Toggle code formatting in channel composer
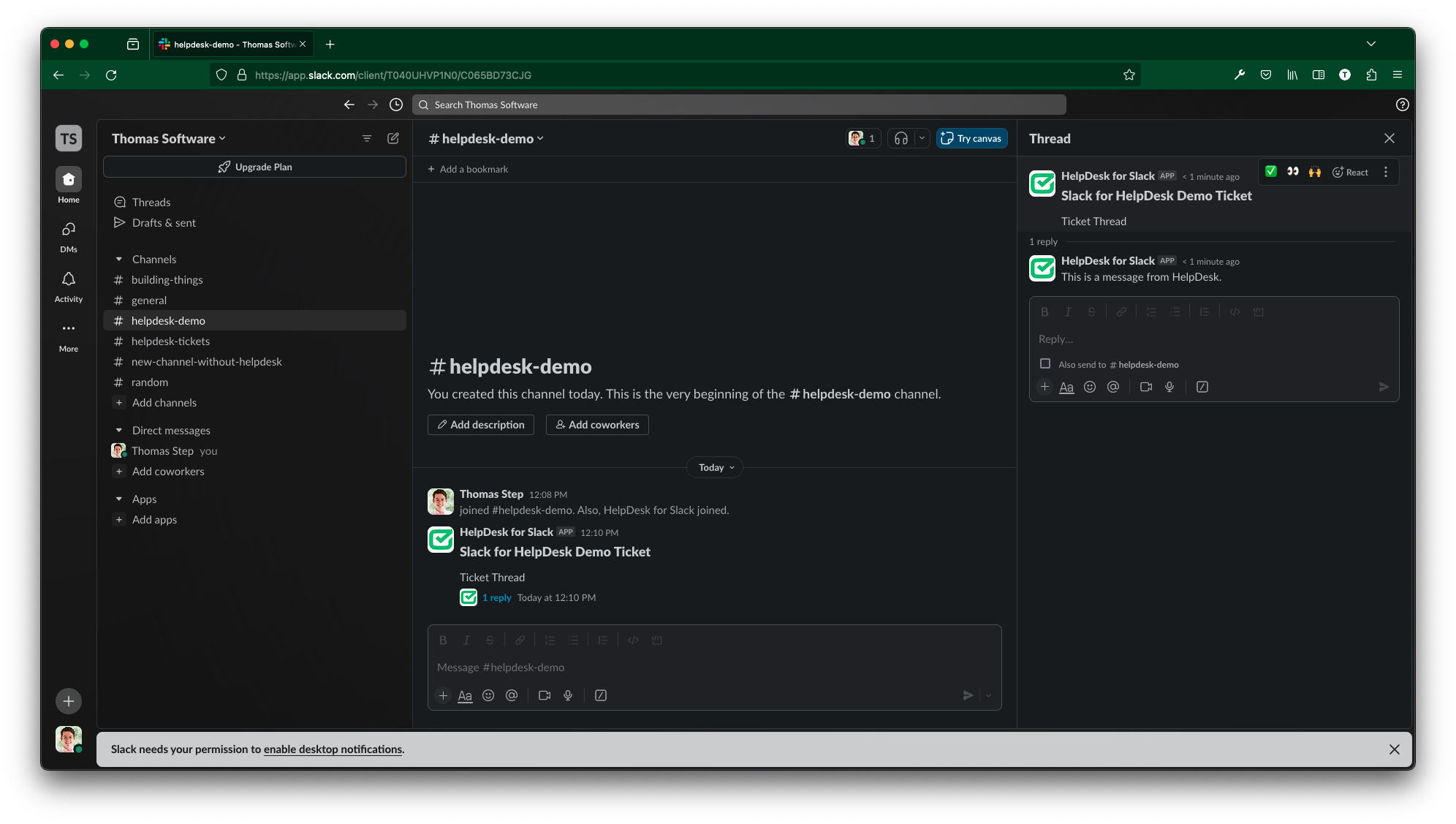The image size is (1456, 824). (x=633, y=640)
